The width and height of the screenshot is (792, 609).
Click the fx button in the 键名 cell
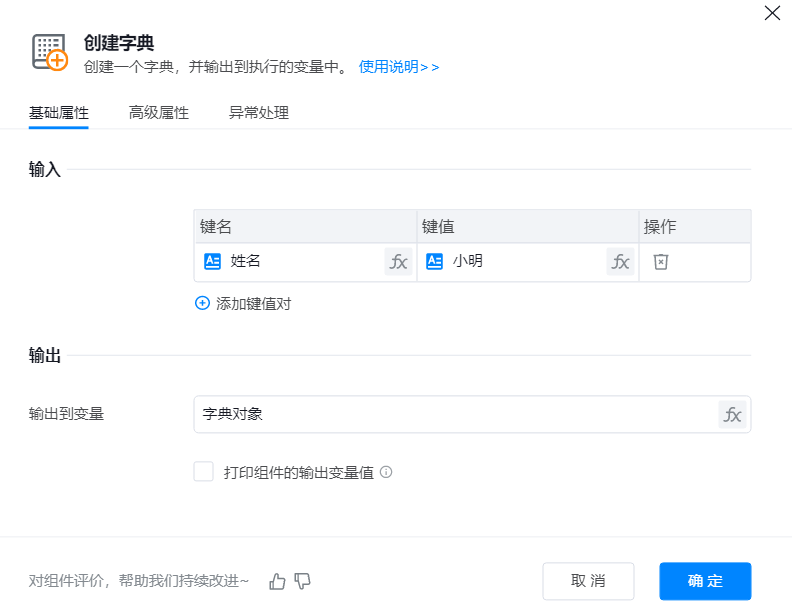tap(398, 262)
